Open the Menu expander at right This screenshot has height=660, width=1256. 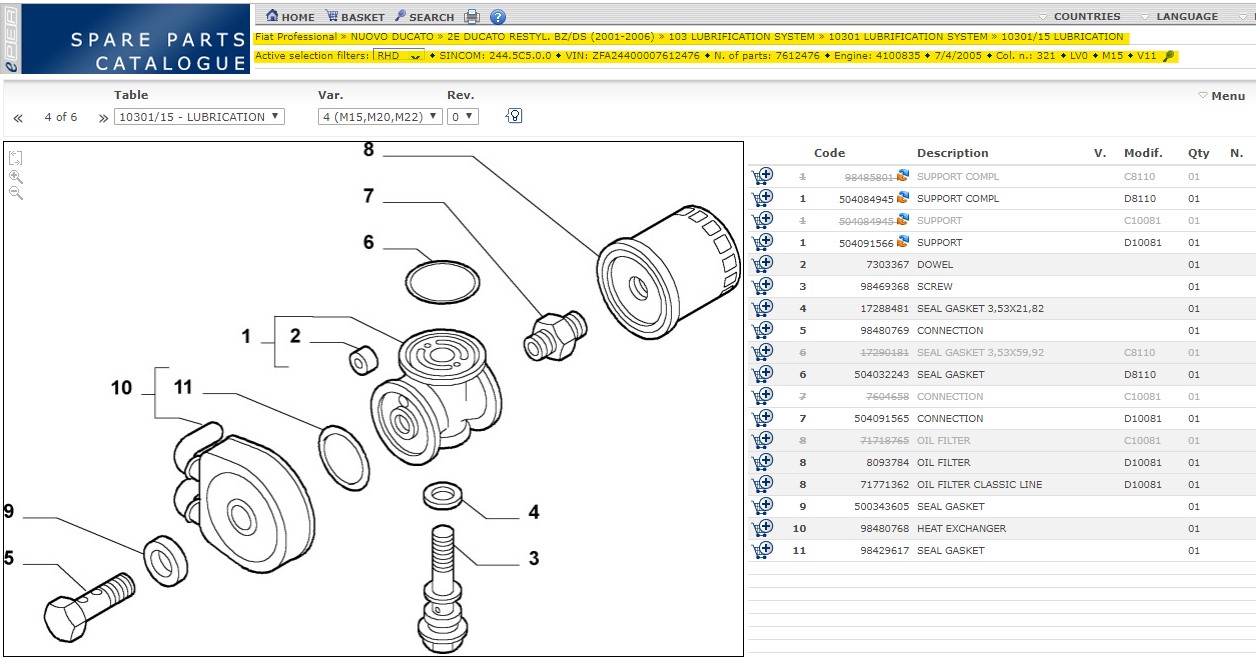click(x=1221, y=96)
